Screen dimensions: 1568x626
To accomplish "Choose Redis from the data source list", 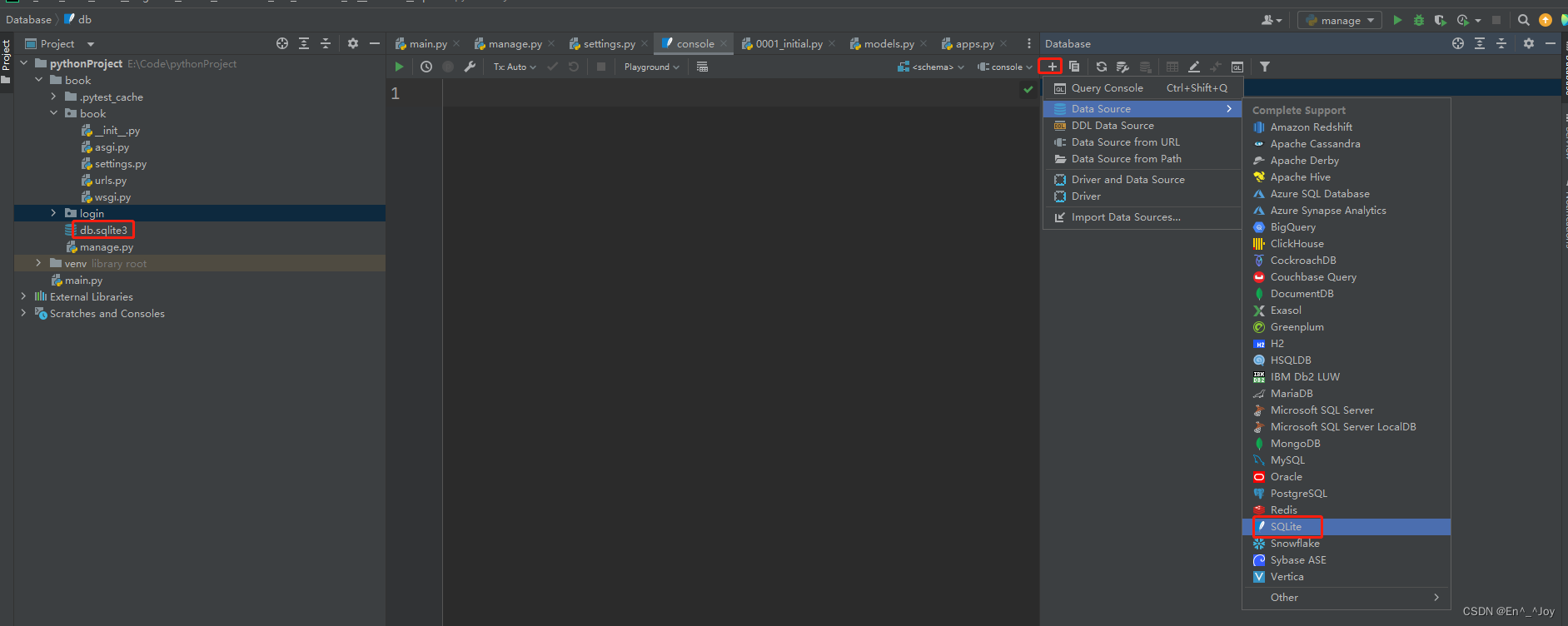I will coord(1346,510).
